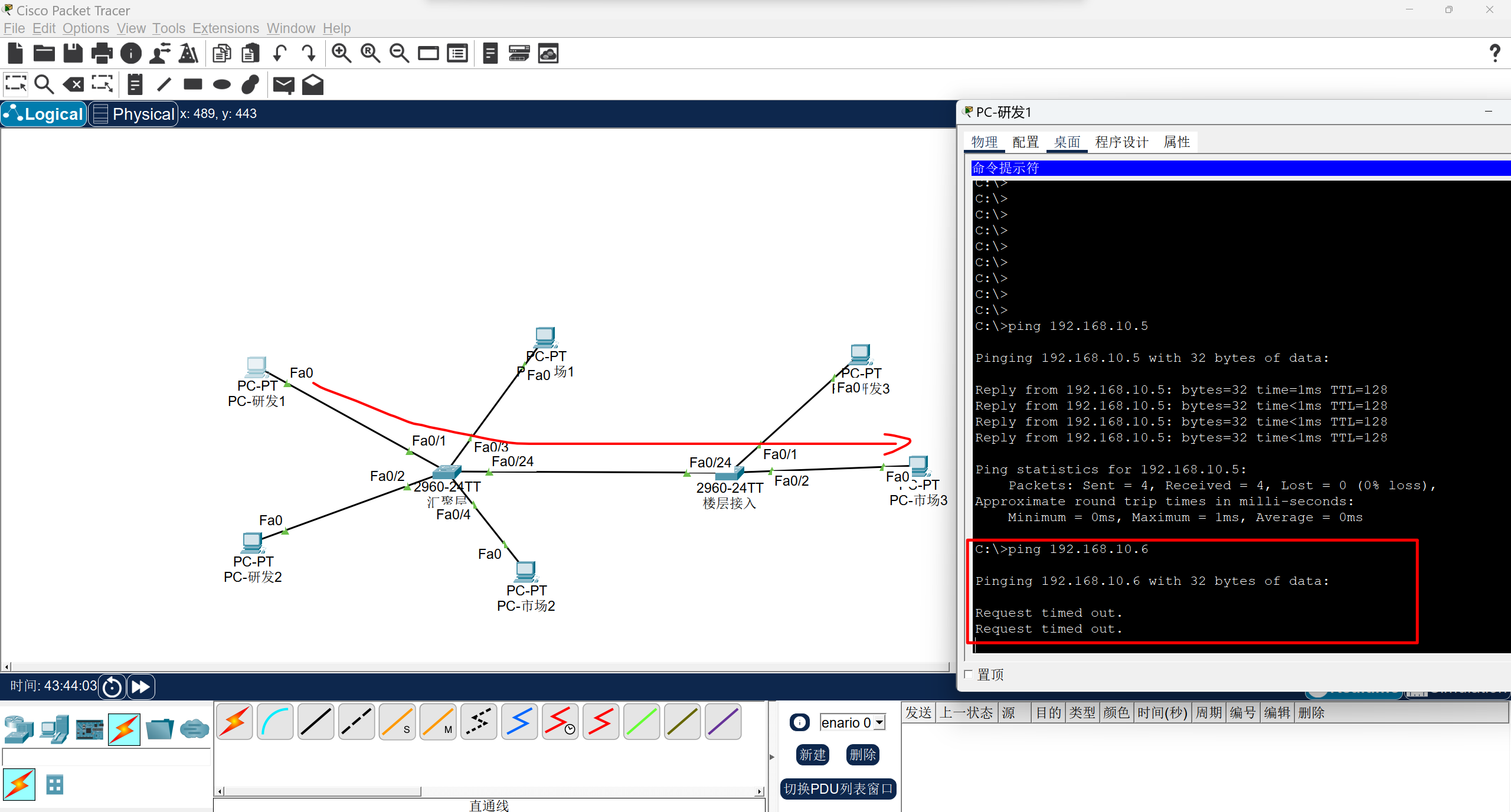
Task: Switch to the 物理 tab in PC-研发1
Action: pos(985,142)
